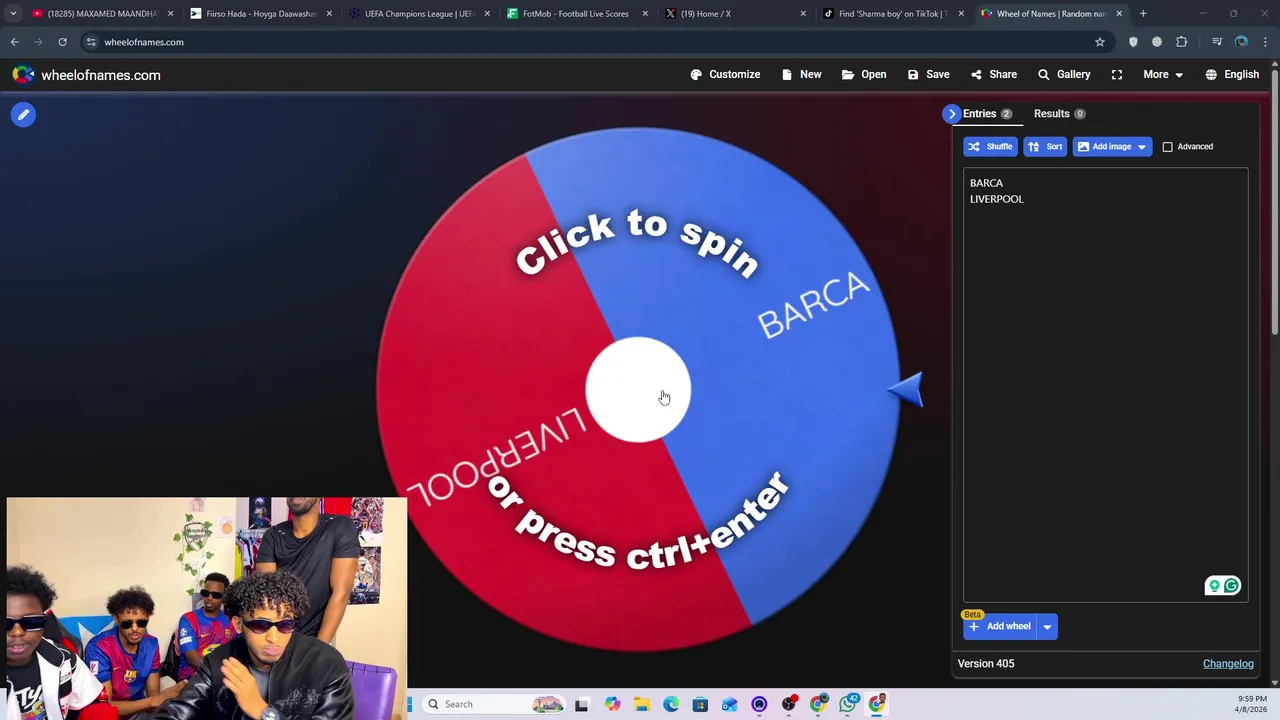Click the blue pencil edit icon
Image resolution: width=1280 pixels, height=720 pixels.
(x=23, y=114)
